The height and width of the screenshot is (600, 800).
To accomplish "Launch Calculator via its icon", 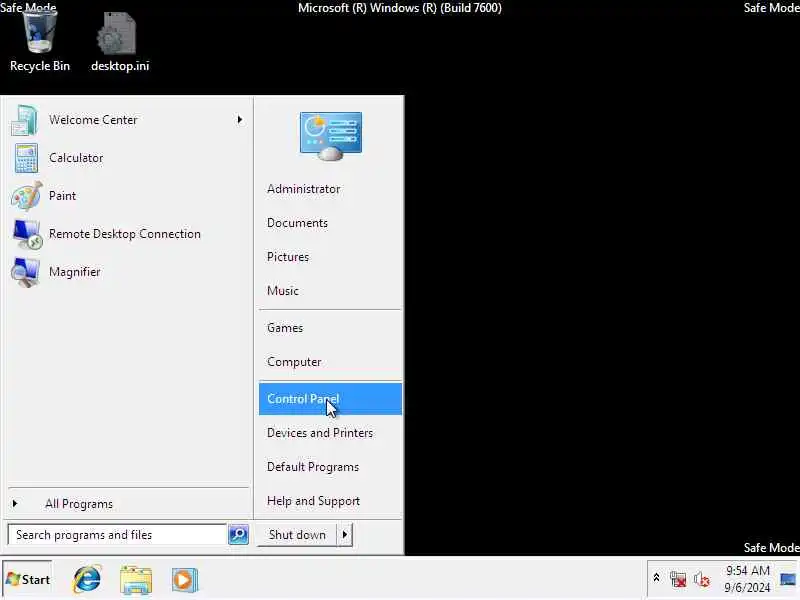I will (x=26, y=158).
